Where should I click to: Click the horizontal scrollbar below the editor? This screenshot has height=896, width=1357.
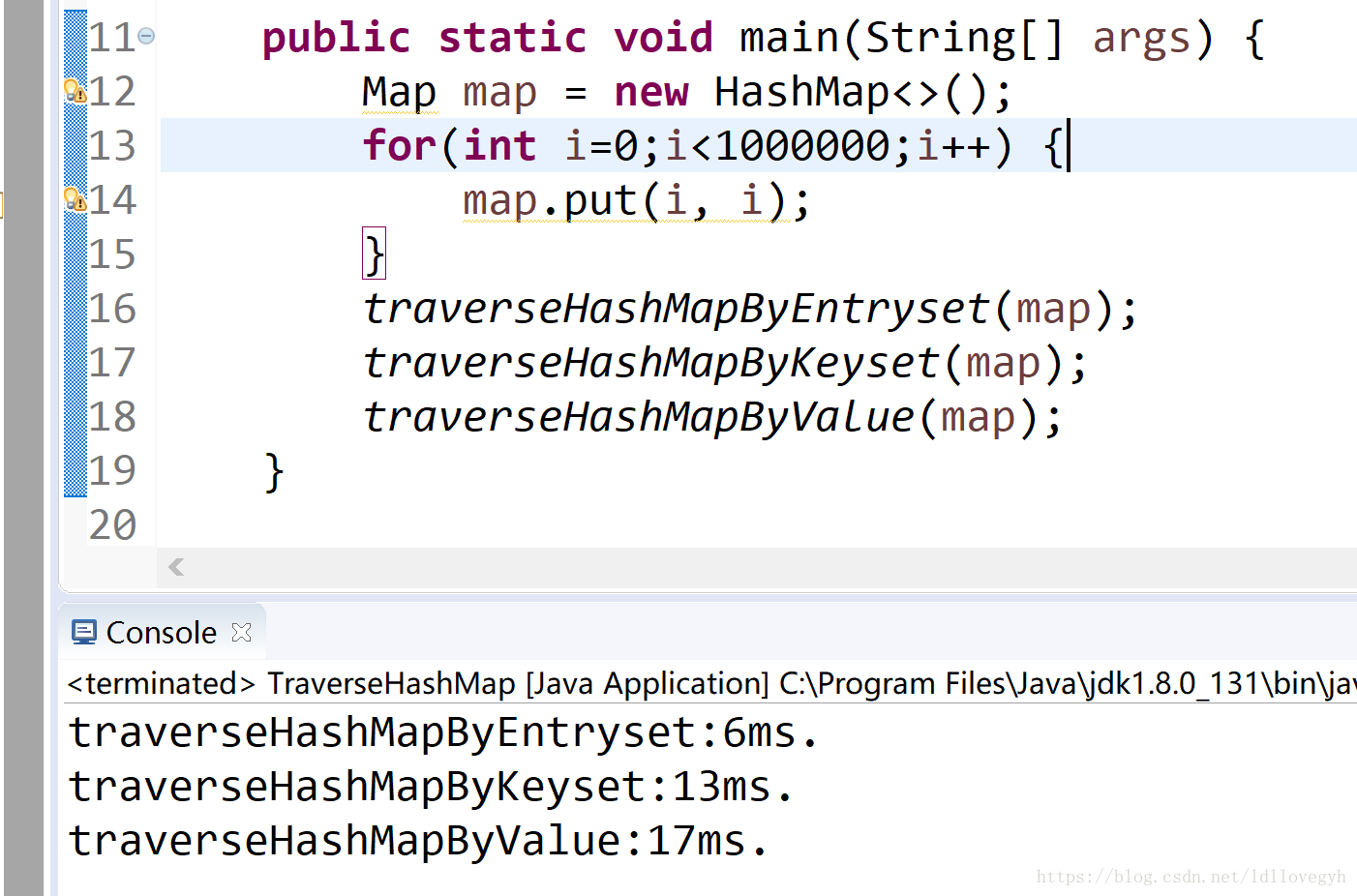[x=678, y=567]
